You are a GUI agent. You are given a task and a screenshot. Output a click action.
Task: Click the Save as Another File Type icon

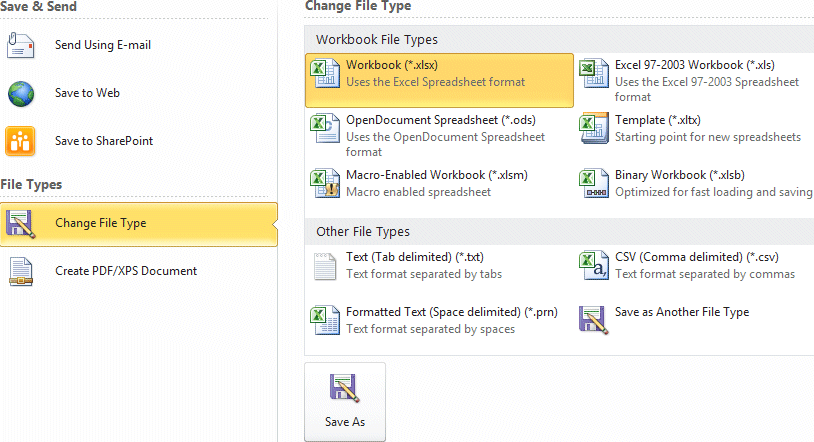(594, 319)
